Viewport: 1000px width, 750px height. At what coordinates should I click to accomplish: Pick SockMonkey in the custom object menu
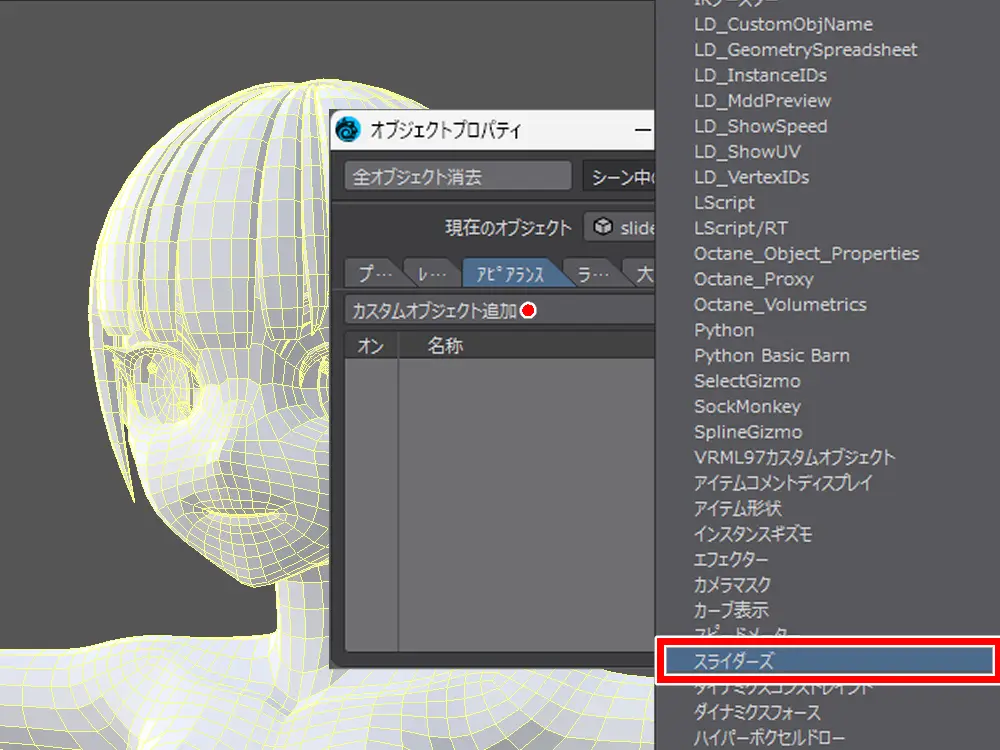click(x=747, y=407)
